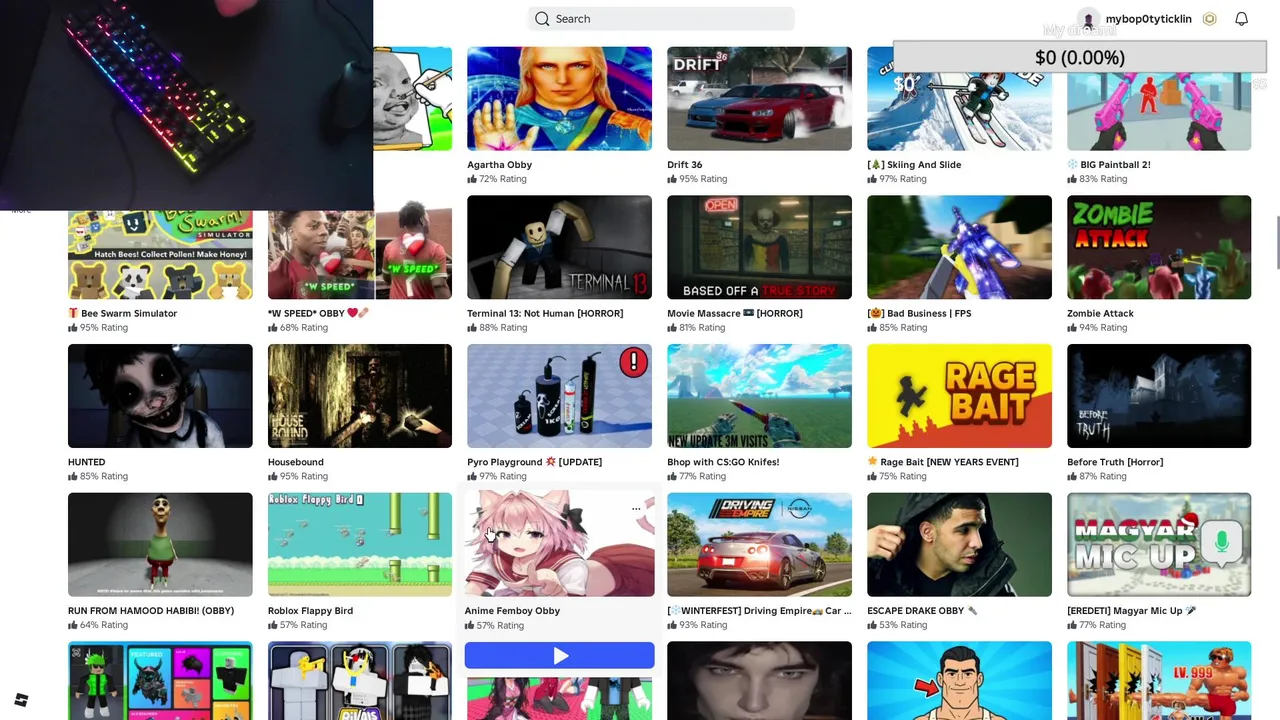Click 'Housebound' title link
The width and height of the screenshot is (1280, 720).
coord(296,462)
